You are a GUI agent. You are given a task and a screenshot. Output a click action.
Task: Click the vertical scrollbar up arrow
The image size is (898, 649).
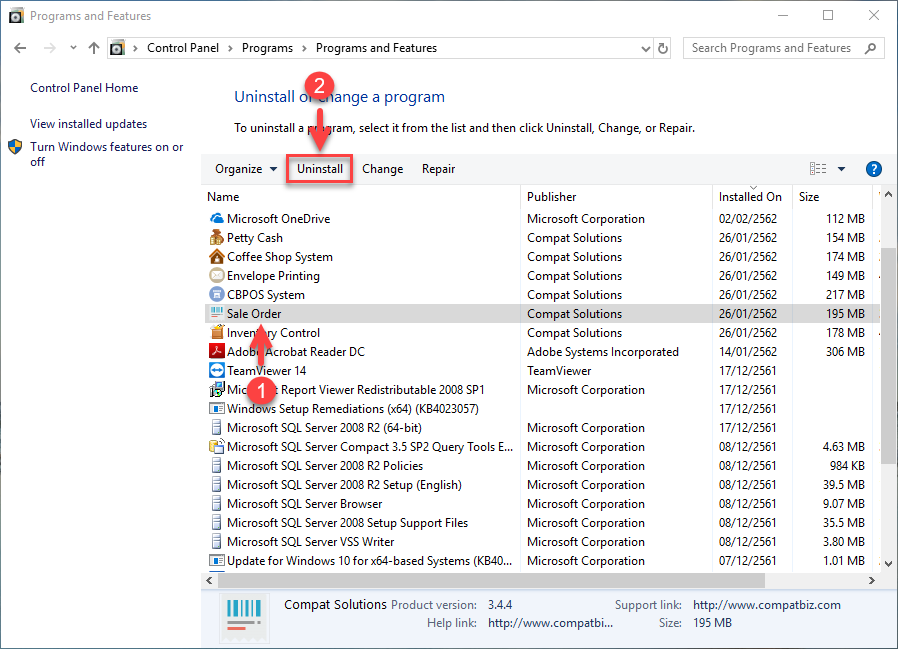point(888,195)
